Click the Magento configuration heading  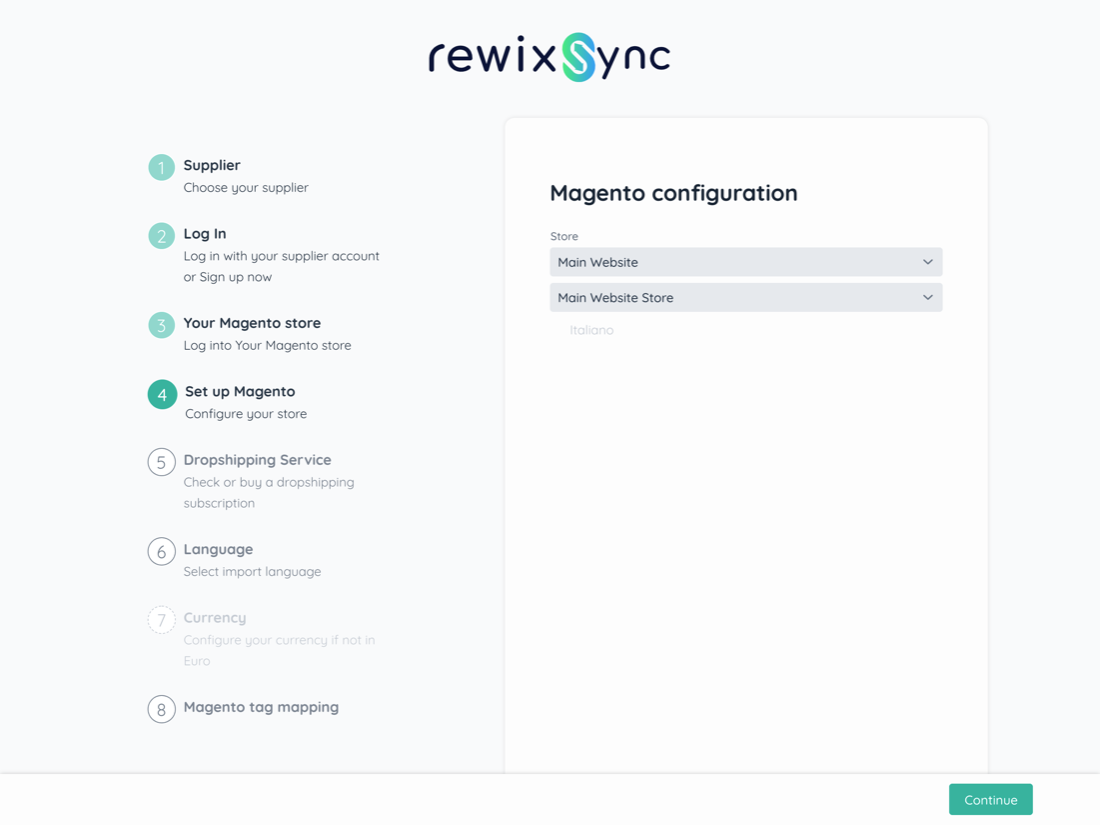click(x=673, y=193)
